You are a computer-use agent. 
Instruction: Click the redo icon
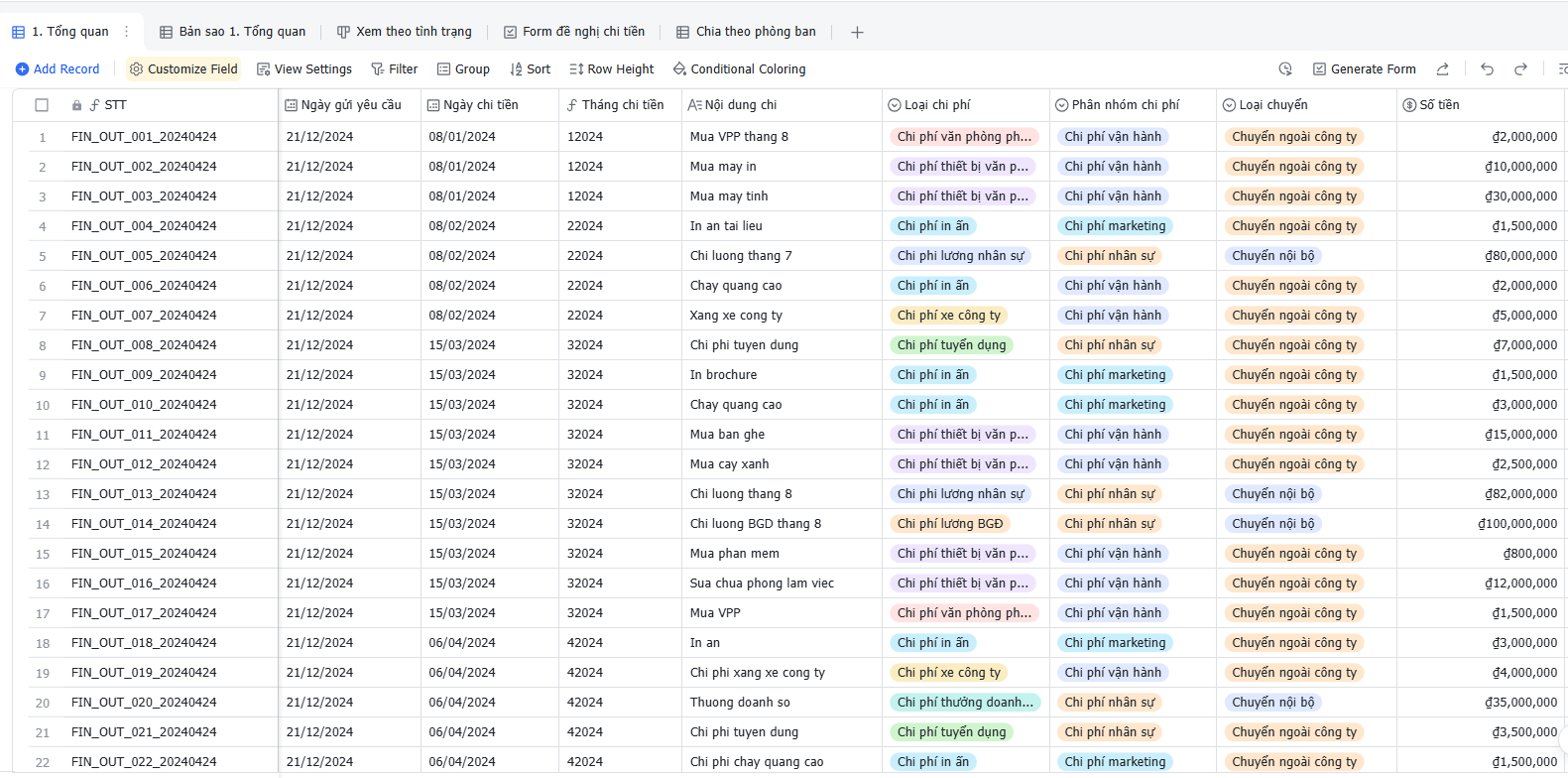click(1520, 69)
